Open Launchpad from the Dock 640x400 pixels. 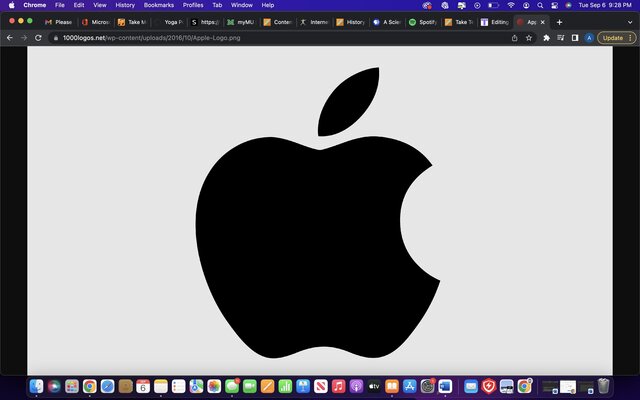tap(72, 386)
